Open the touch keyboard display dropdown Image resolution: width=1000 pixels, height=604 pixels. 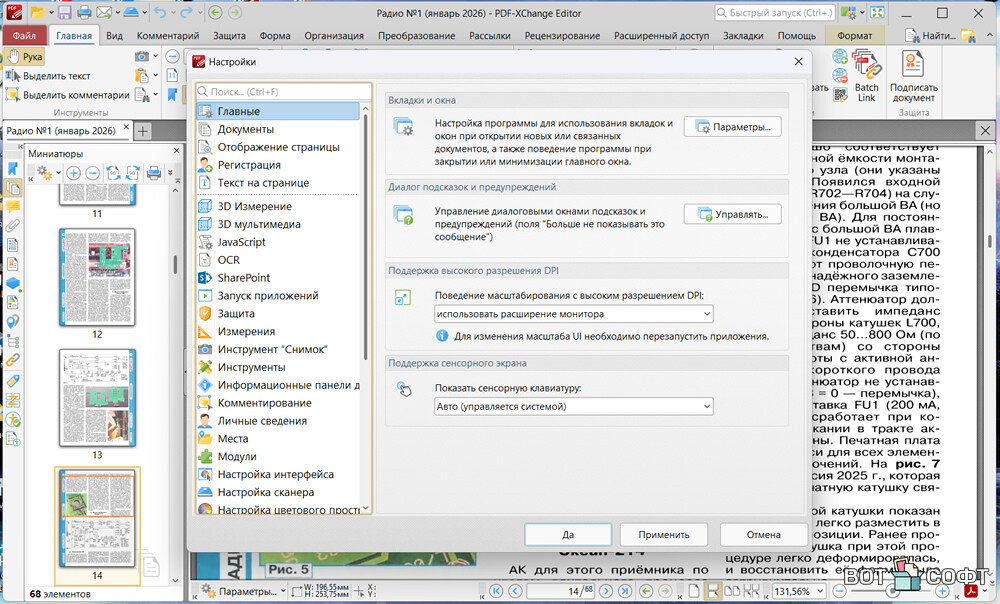573,407
